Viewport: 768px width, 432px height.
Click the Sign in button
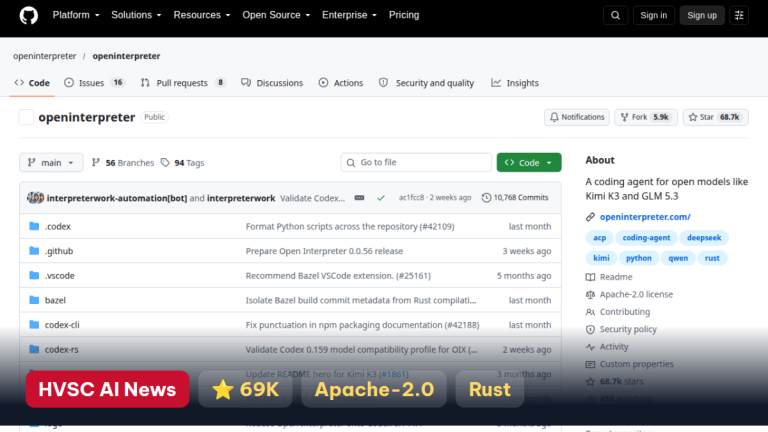pyautogui.click(x=653, y=15)
